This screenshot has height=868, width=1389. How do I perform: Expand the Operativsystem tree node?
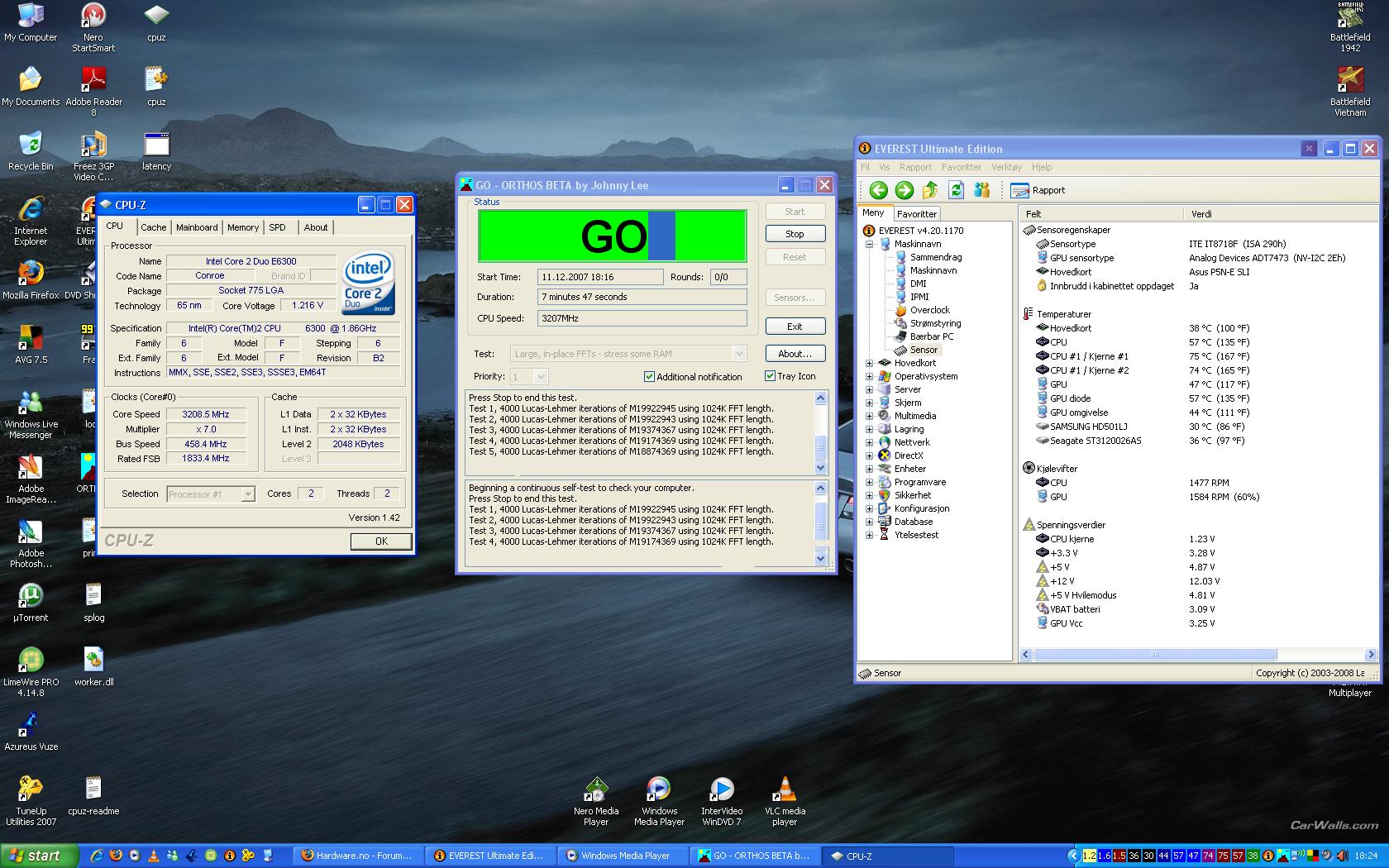pos(869,376)
